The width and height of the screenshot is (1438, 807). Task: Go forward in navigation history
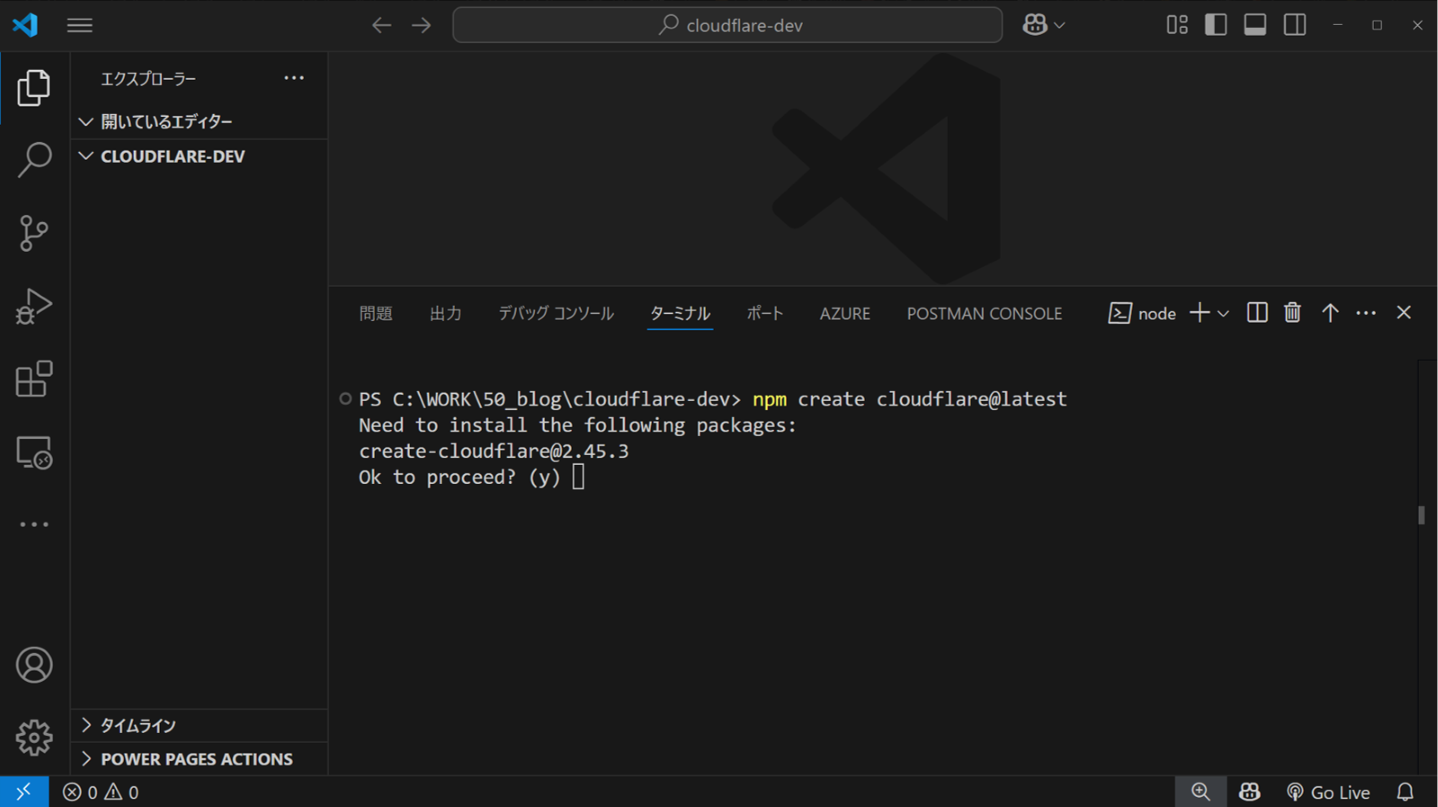[422, 25]
